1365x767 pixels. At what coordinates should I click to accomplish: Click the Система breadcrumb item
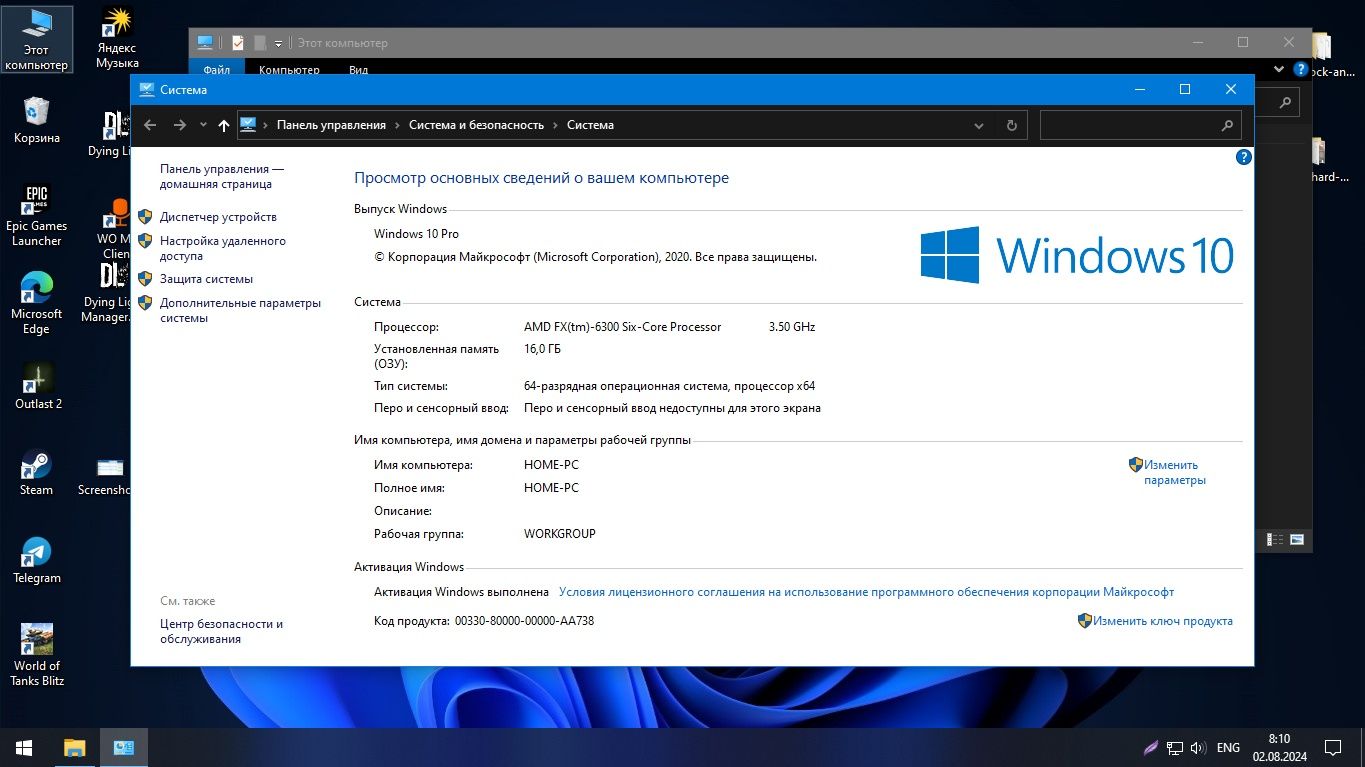590,125
